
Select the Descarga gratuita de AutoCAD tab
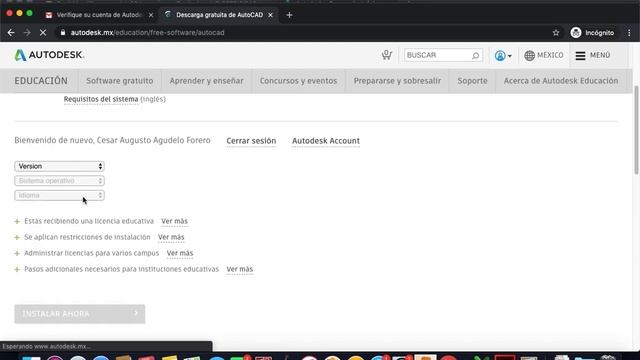coord(219,15)
